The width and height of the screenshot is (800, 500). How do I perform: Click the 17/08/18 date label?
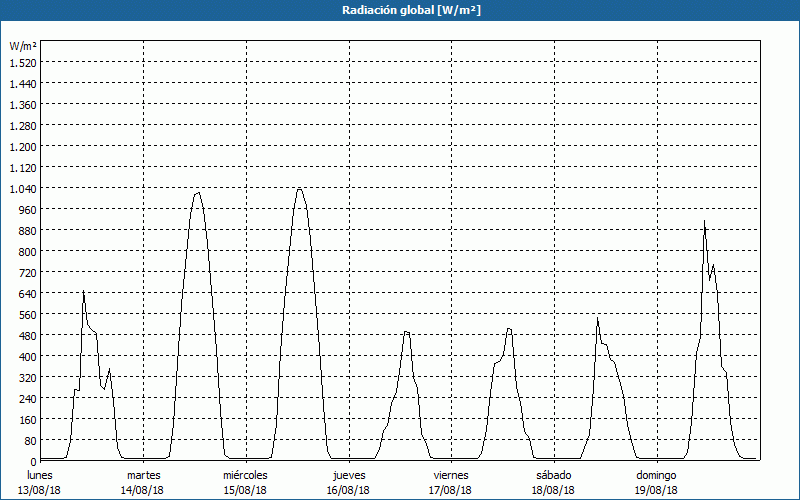click(x=450, y=490)
